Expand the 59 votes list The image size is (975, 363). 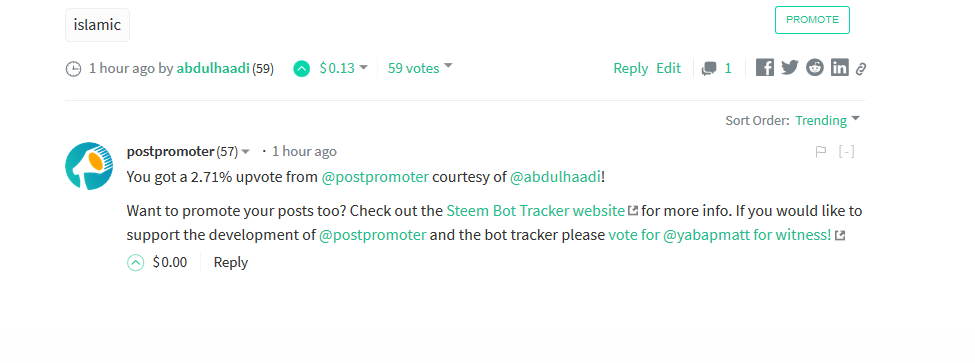click(x=420, y=68)
